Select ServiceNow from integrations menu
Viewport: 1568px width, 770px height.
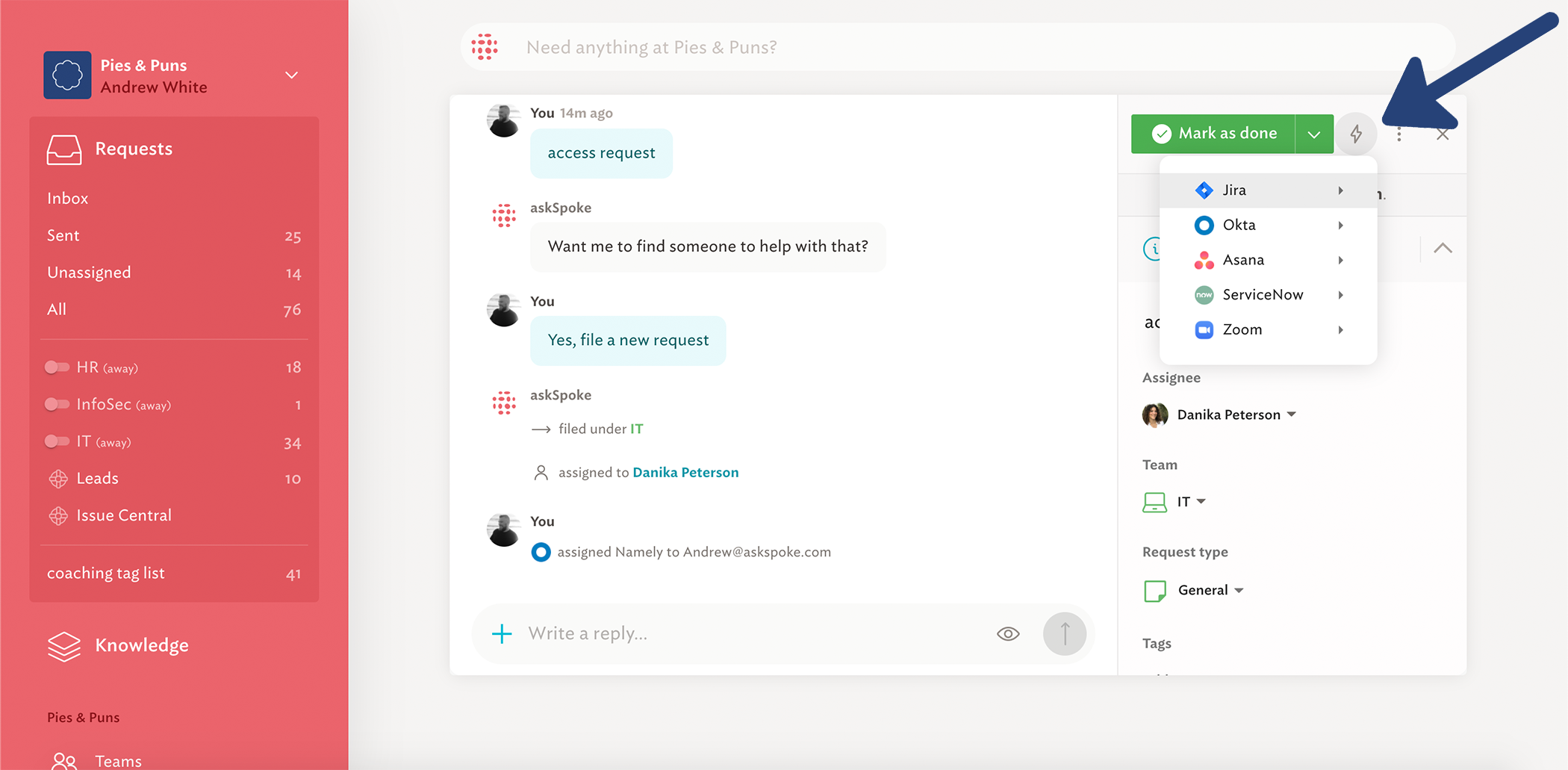tap(1268, 295)
